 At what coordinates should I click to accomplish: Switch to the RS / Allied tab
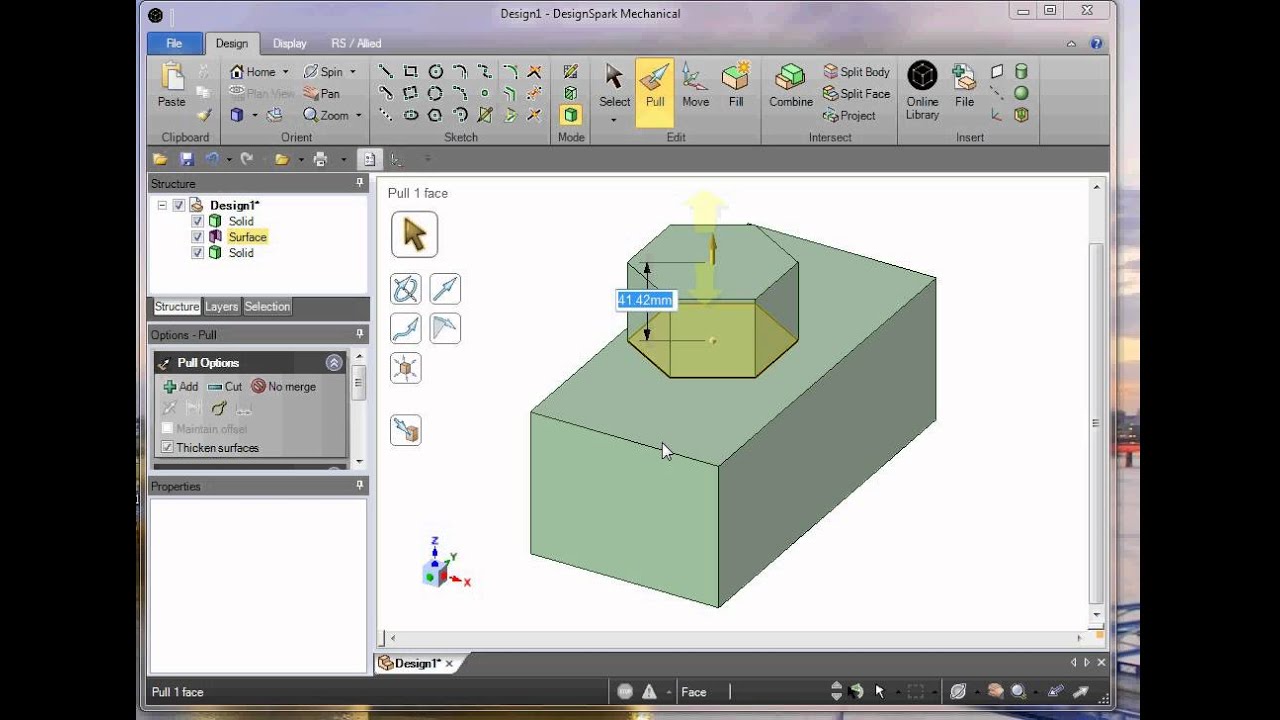[356, 43]
